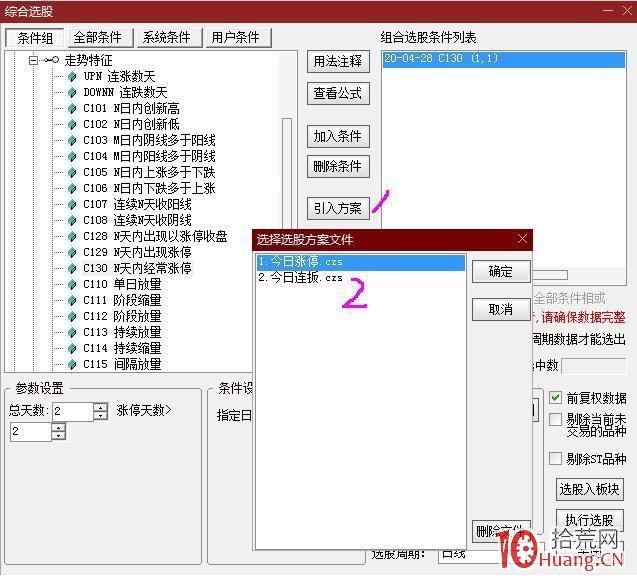Switch to the 条件组 tab

(35, 38)
